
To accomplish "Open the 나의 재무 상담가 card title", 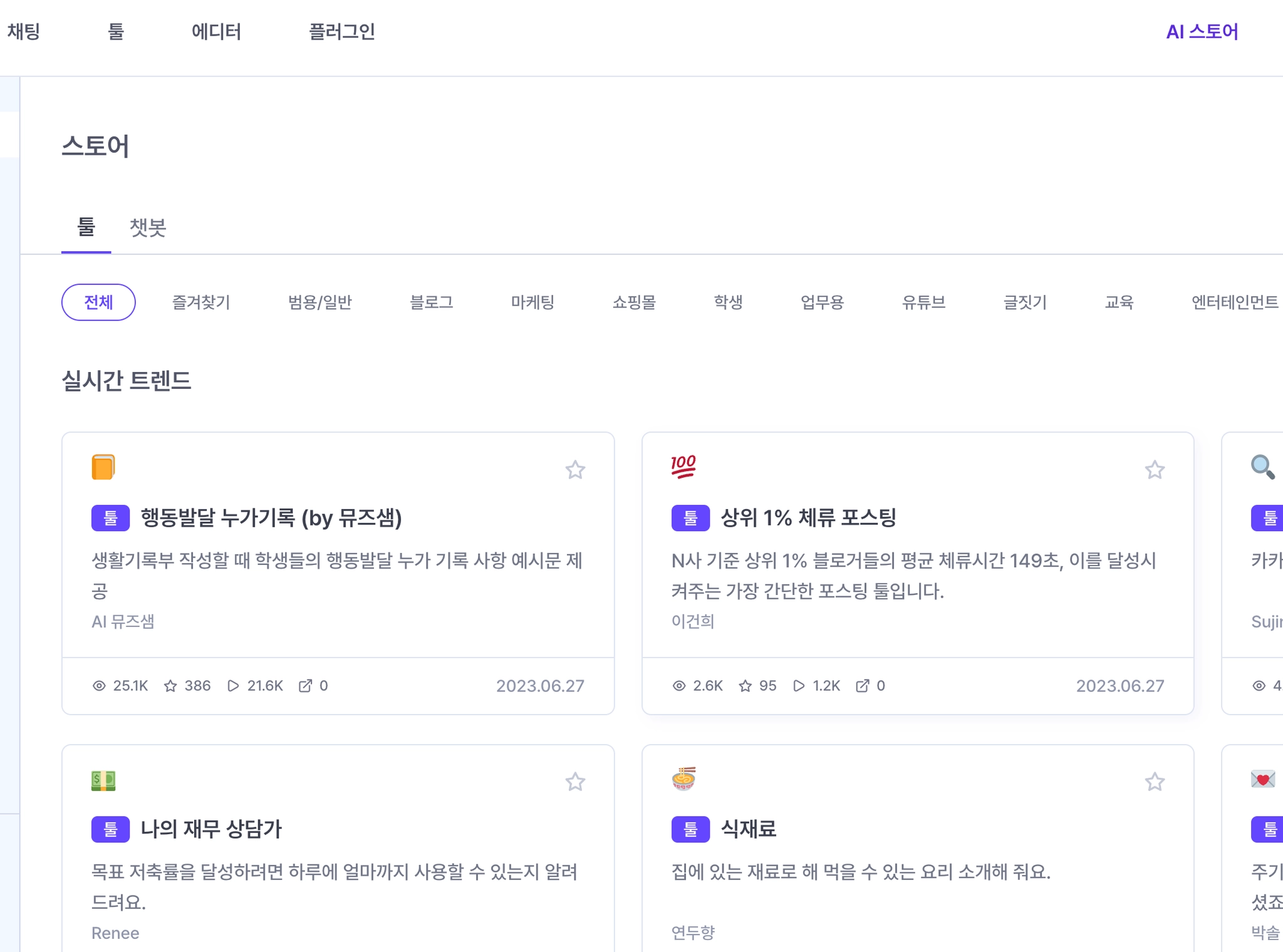I will (x=211, y=829).
